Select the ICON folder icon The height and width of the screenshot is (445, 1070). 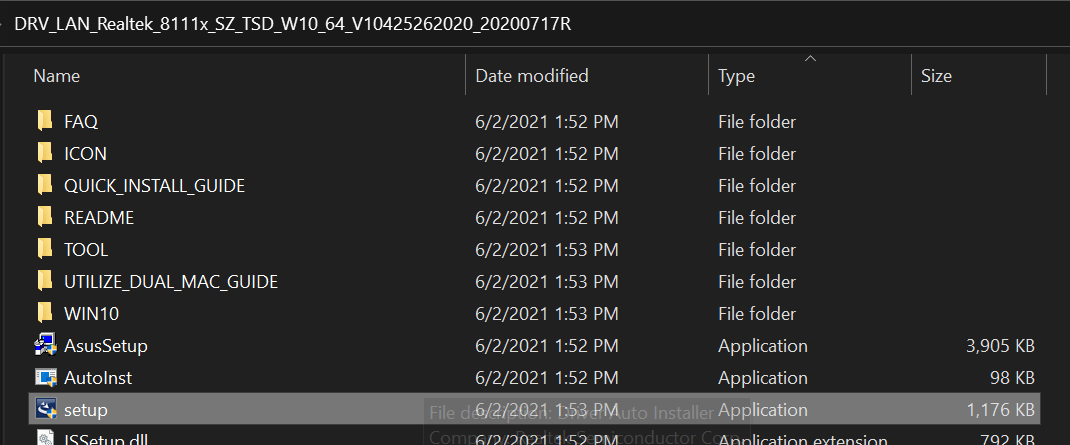click(x=45, y=153)
